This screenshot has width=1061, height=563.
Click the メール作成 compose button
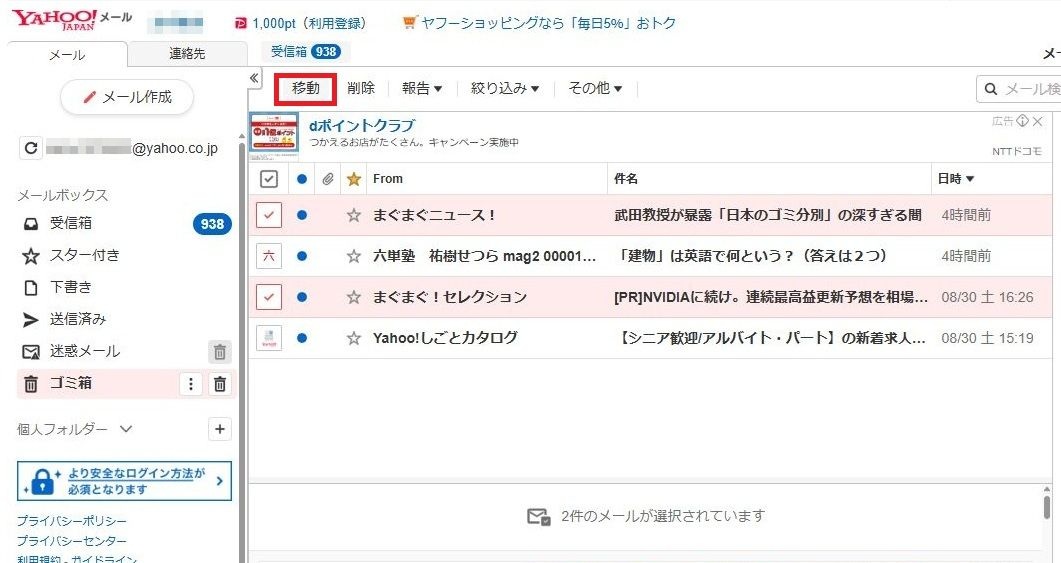coord(127,97)
